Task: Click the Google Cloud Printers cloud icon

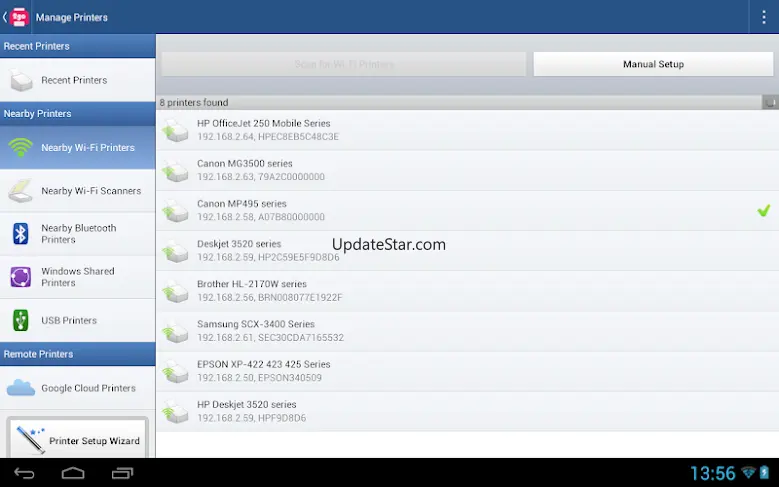Action: click(21, 388)
